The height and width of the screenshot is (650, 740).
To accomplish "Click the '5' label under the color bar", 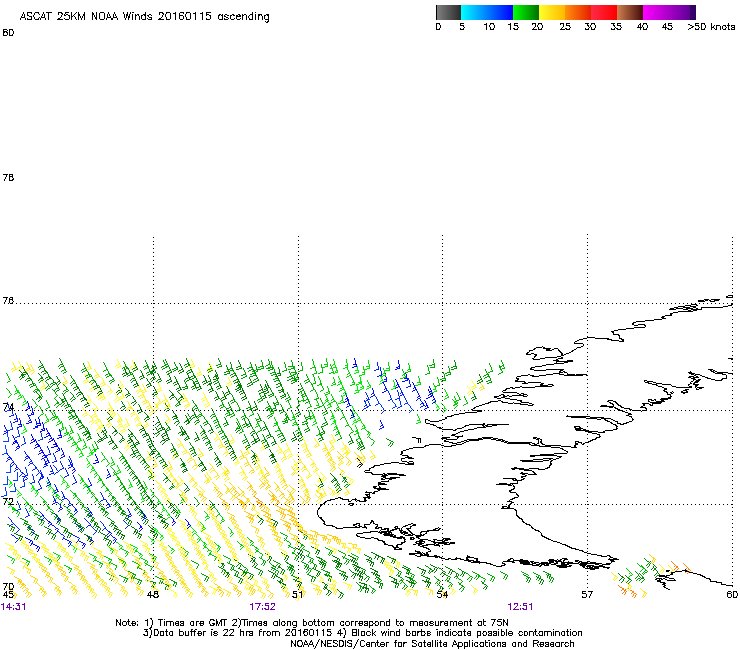I will click(x=462, y=27).
